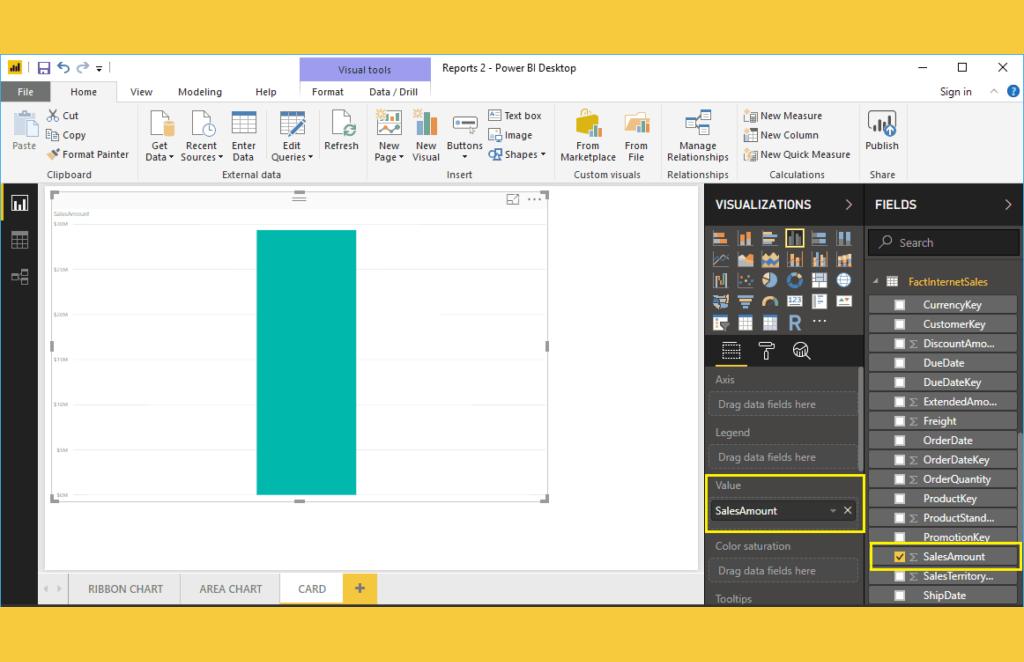Remove SalesAmount from Value well
The width and height of the screenshot is (1024, 662).
tap(848, 511)
